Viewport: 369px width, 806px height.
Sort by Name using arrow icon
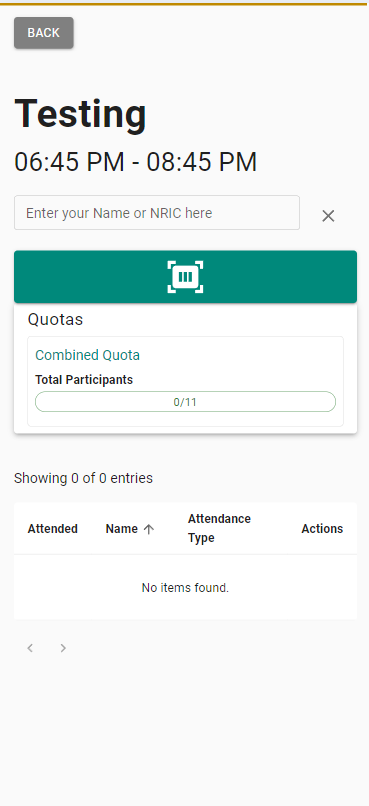(149, 529)
